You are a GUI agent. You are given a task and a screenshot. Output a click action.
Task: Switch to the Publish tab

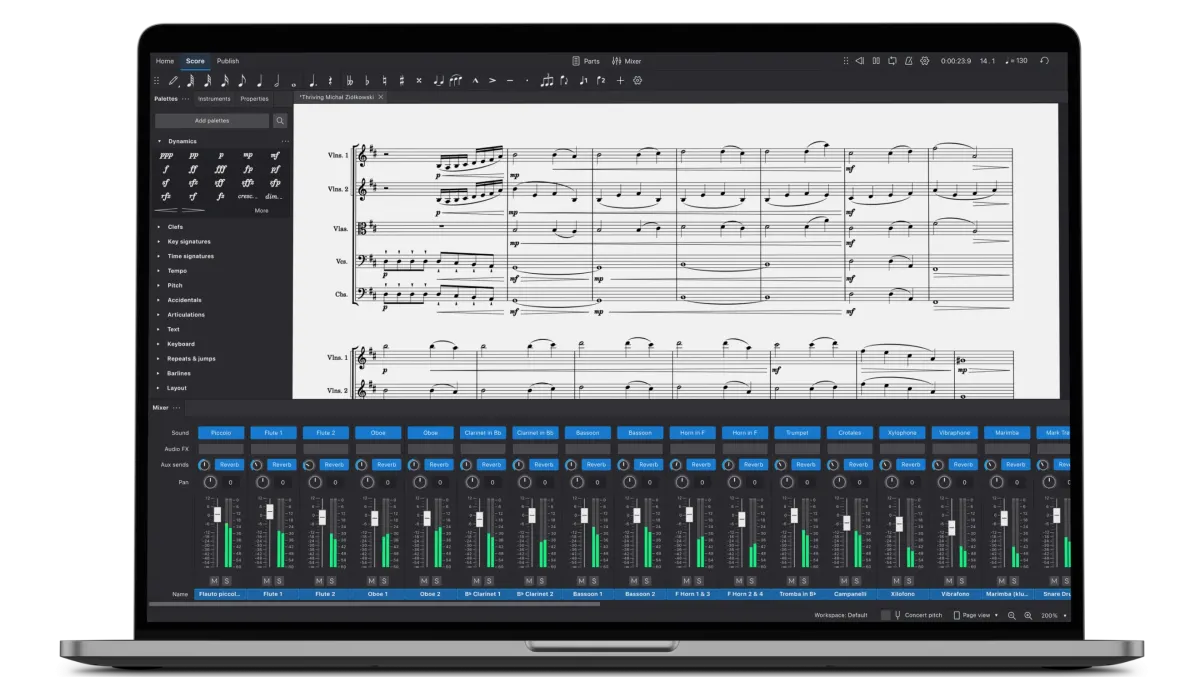point(228,61)
